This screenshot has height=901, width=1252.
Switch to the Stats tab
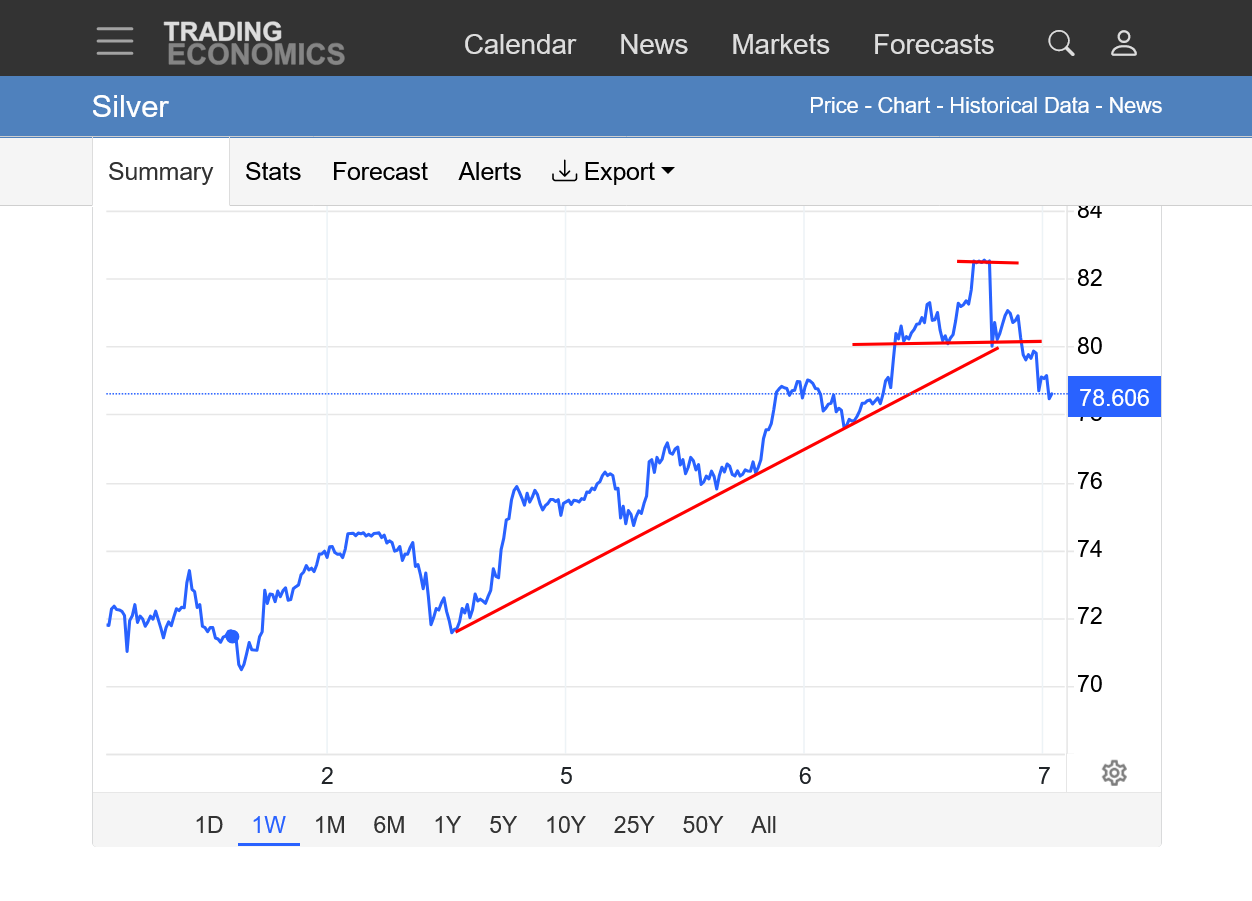click(273, 172)
